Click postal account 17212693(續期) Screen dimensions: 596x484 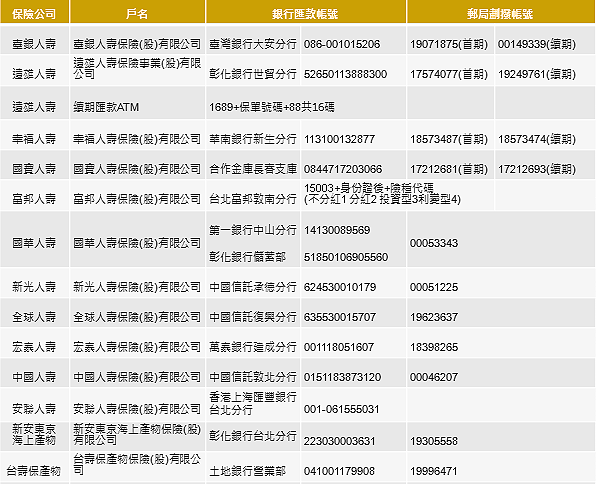point(537,169)
